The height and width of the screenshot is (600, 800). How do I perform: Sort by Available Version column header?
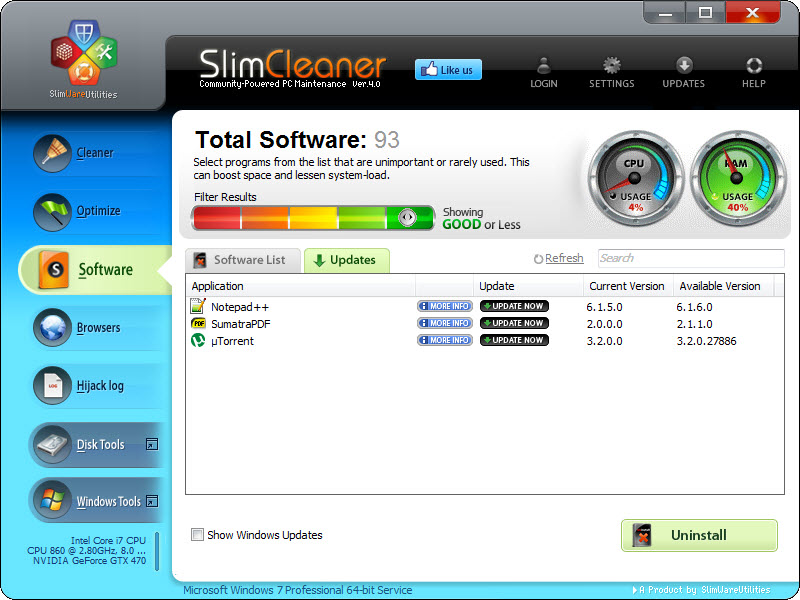coord(723,286)
